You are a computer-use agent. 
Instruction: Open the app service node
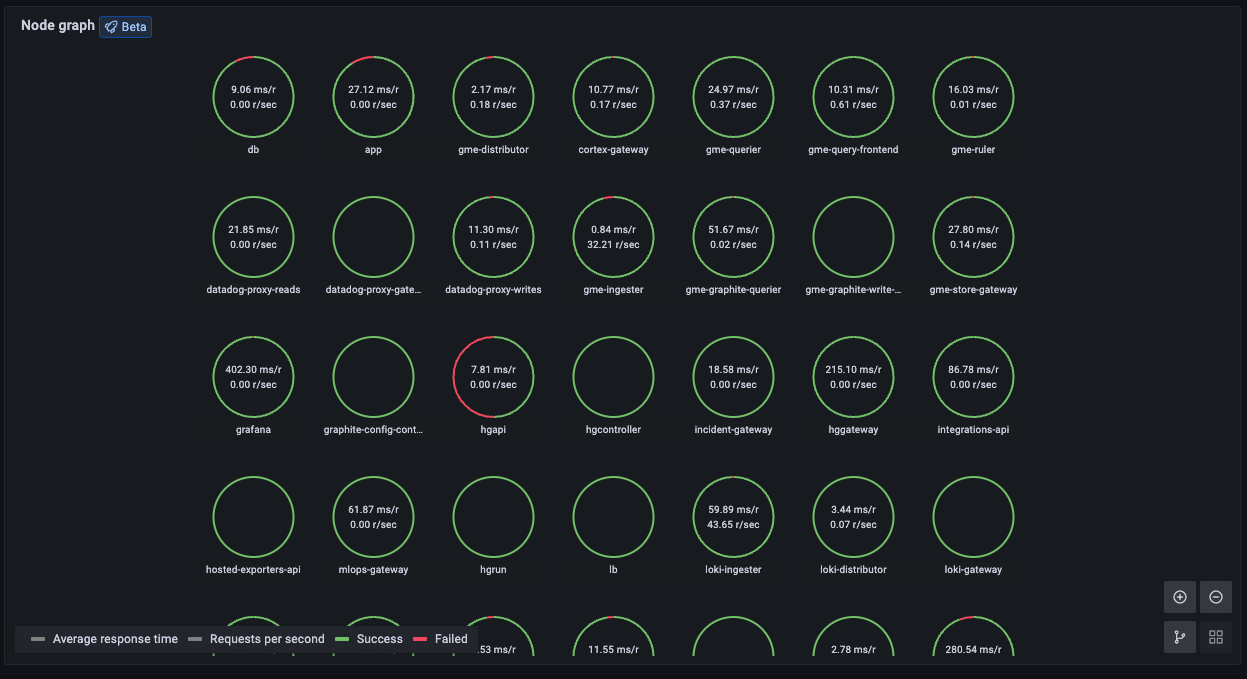[373, 97]
